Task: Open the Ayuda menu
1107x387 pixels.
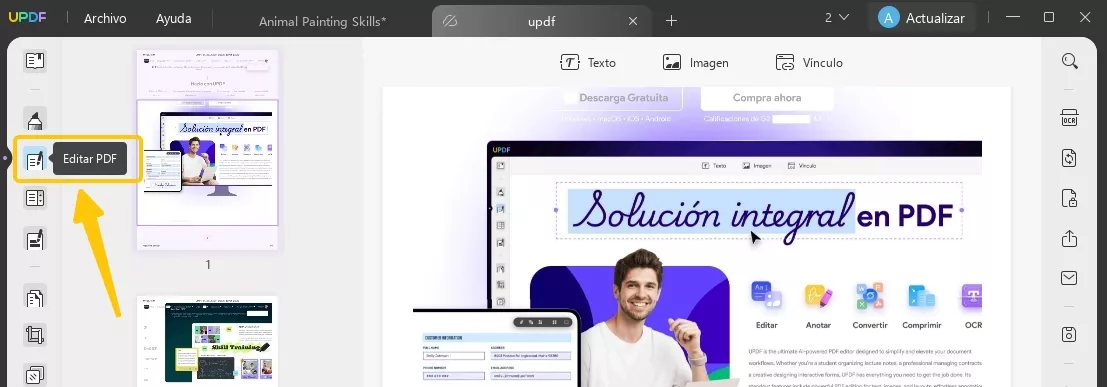Action: click(174, 19)
